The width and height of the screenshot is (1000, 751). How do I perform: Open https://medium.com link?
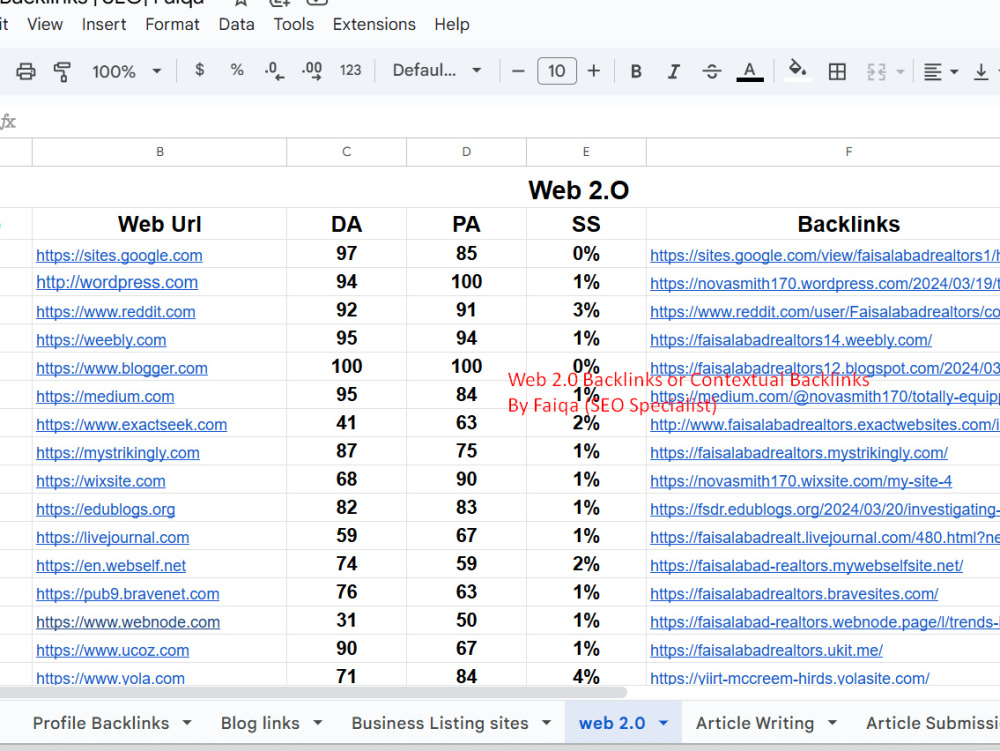click(105, 397)
